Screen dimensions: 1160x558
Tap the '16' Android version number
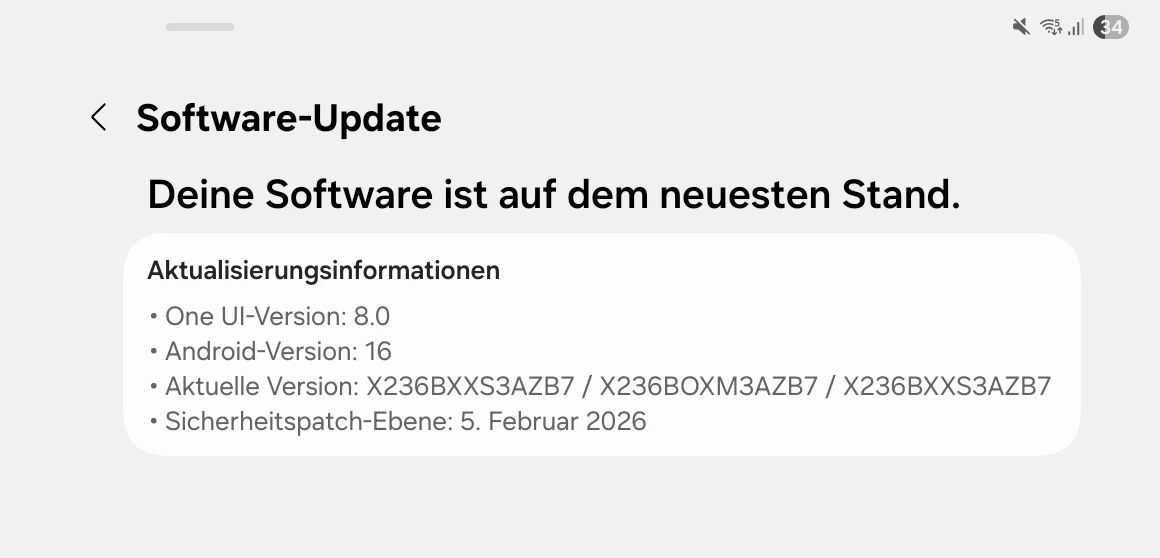click(378, 351)
